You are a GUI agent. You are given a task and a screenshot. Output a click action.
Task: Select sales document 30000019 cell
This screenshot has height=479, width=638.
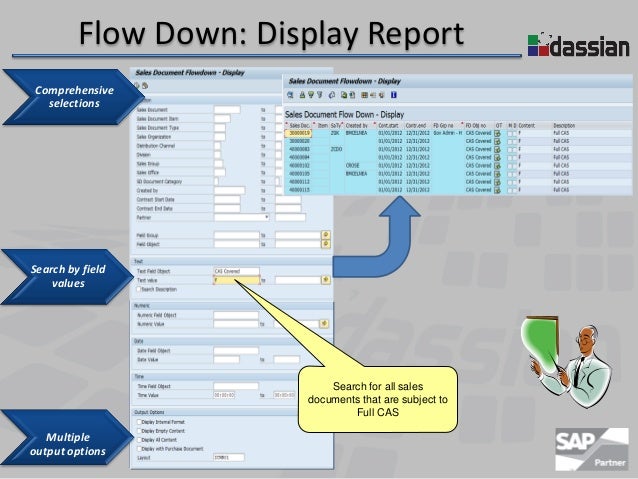[x=299, y=133]
